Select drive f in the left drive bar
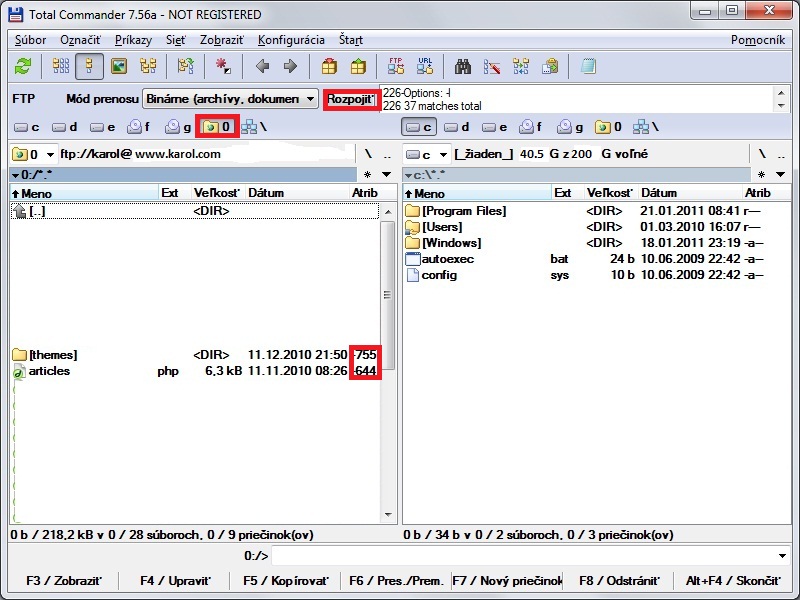 (x=140, y=127)
